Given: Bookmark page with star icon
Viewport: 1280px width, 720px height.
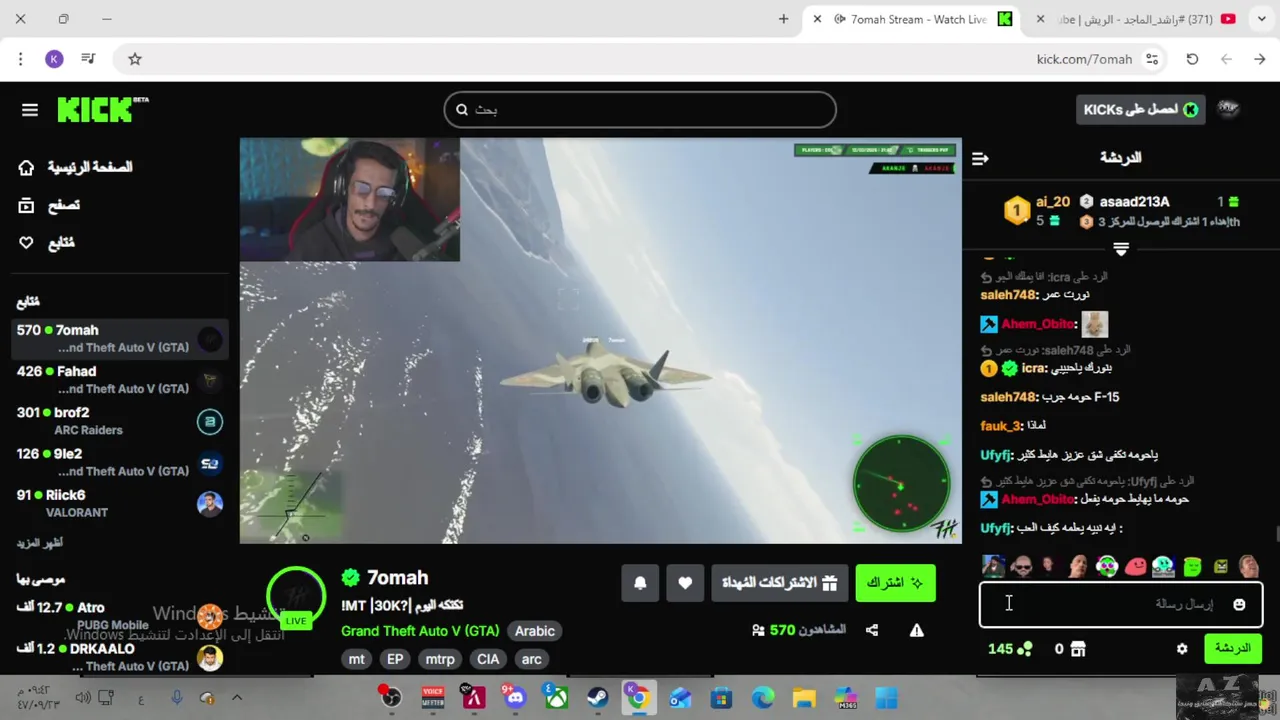Looking at the screenshot, I should 135,59.
